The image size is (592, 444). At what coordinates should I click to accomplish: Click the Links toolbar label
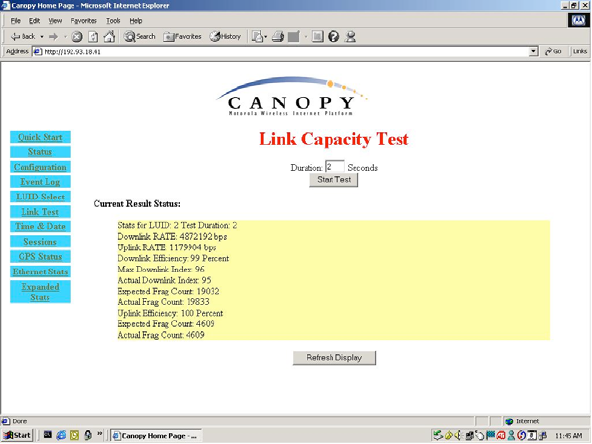pos(580,51)
